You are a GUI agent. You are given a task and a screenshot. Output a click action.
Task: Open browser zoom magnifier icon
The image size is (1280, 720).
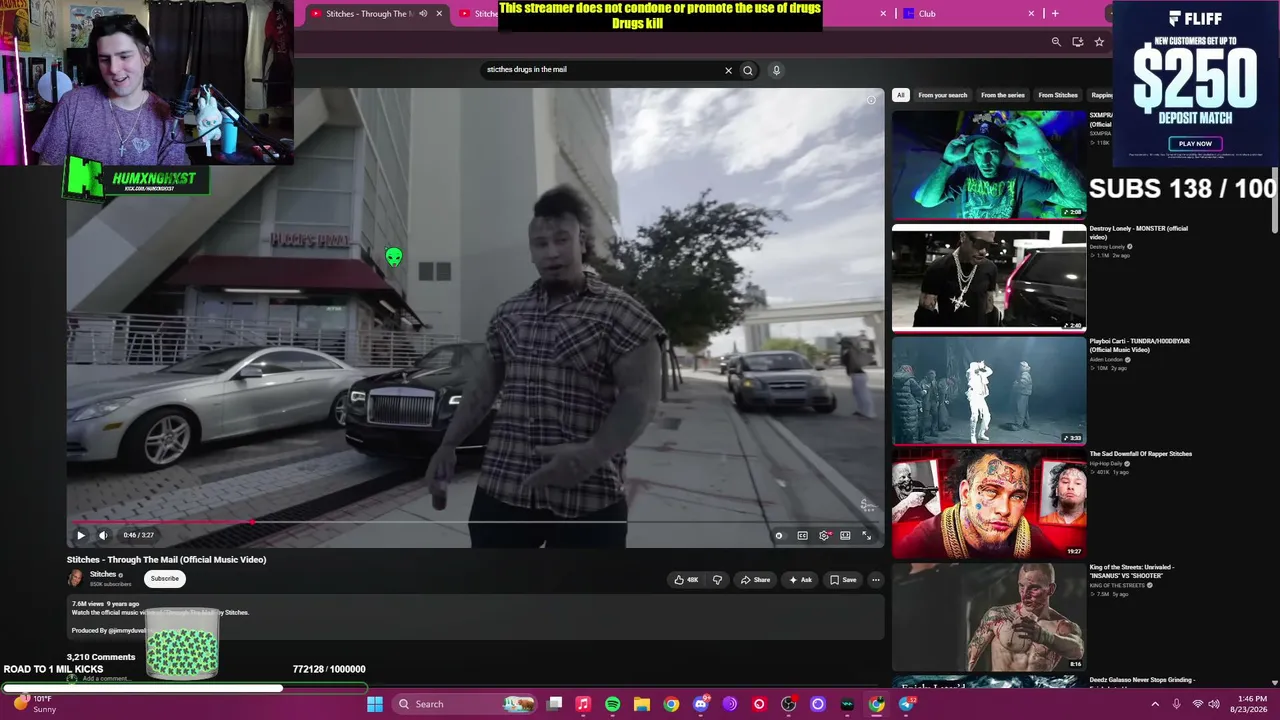click(x=1056, y=42)
